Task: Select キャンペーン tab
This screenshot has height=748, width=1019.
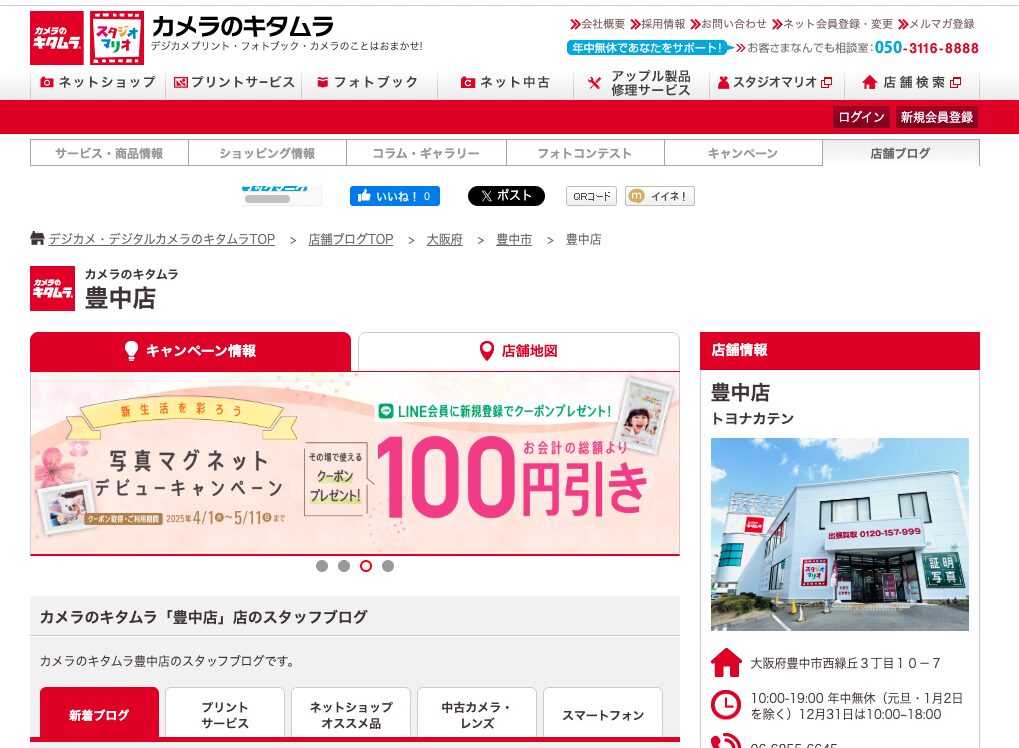Action: pos(743,153)
